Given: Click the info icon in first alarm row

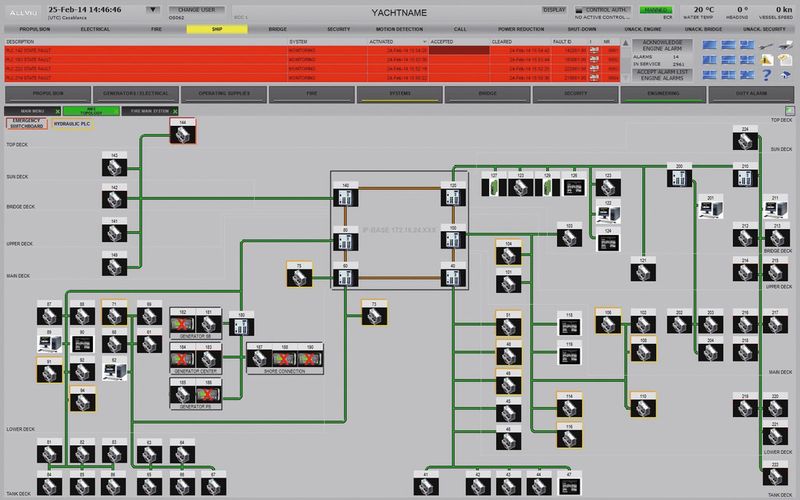Looking at the screenshot, I should point(594,51).
